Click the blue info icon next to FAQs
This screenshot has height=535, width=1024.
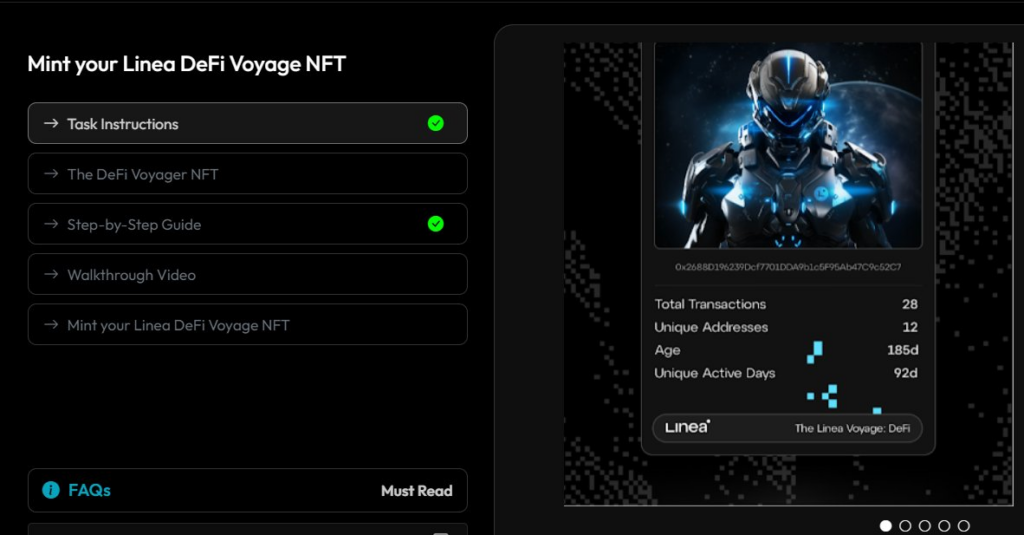[x=51, y=490]
